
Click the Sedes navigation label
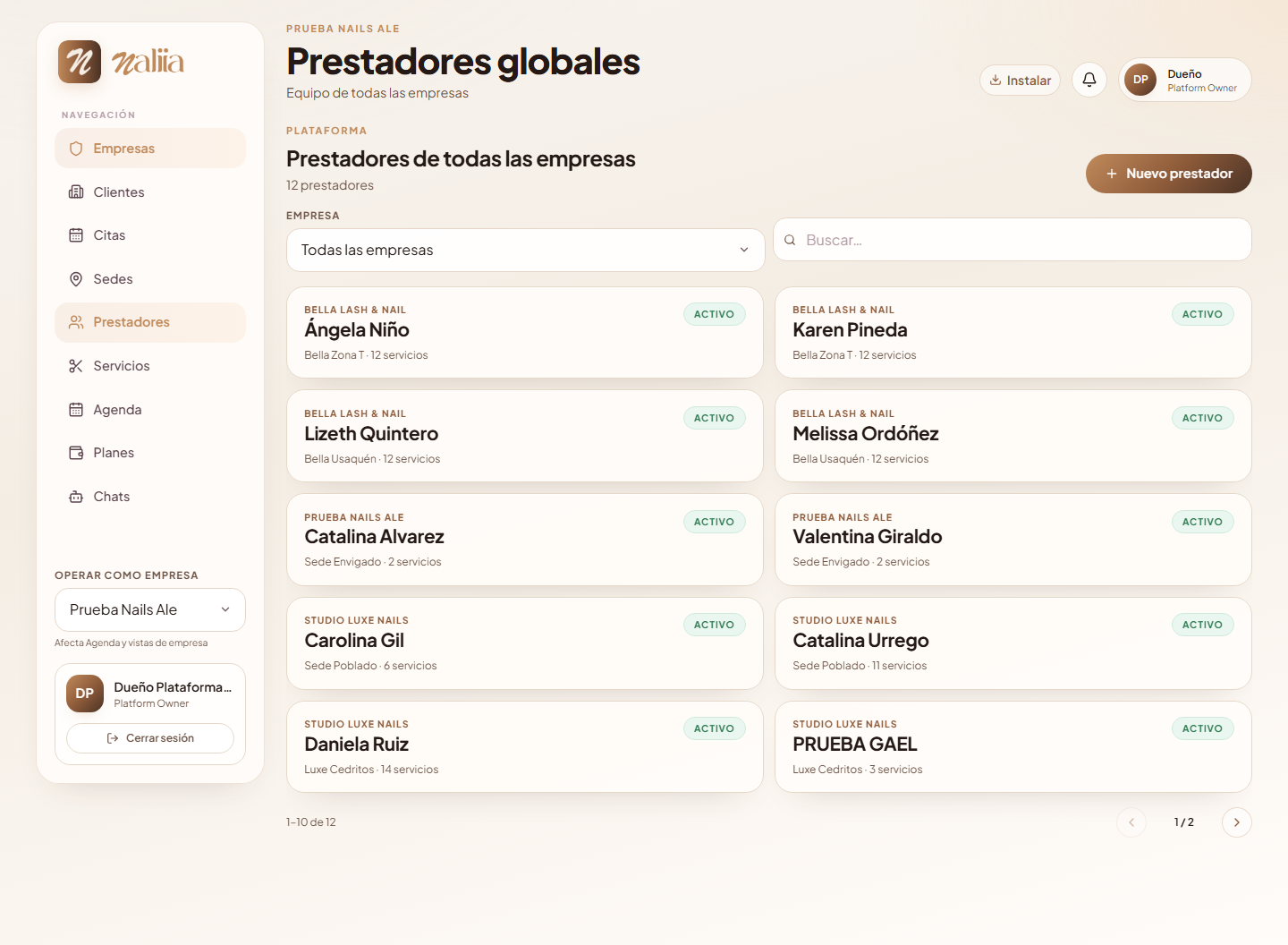point(114,279)
